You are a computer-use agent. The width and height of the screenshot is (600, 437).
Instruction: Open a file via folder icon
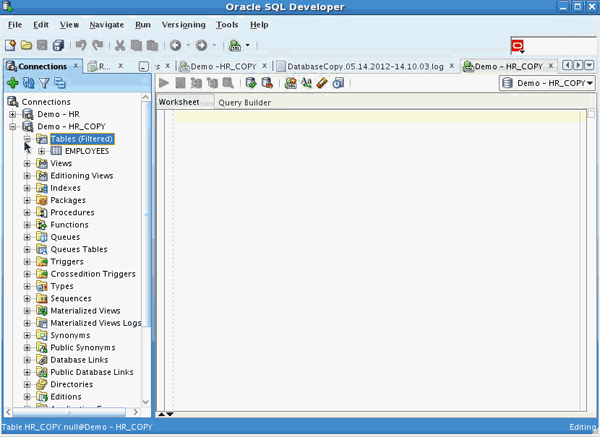pyautogui.click(x=26, y=45)
